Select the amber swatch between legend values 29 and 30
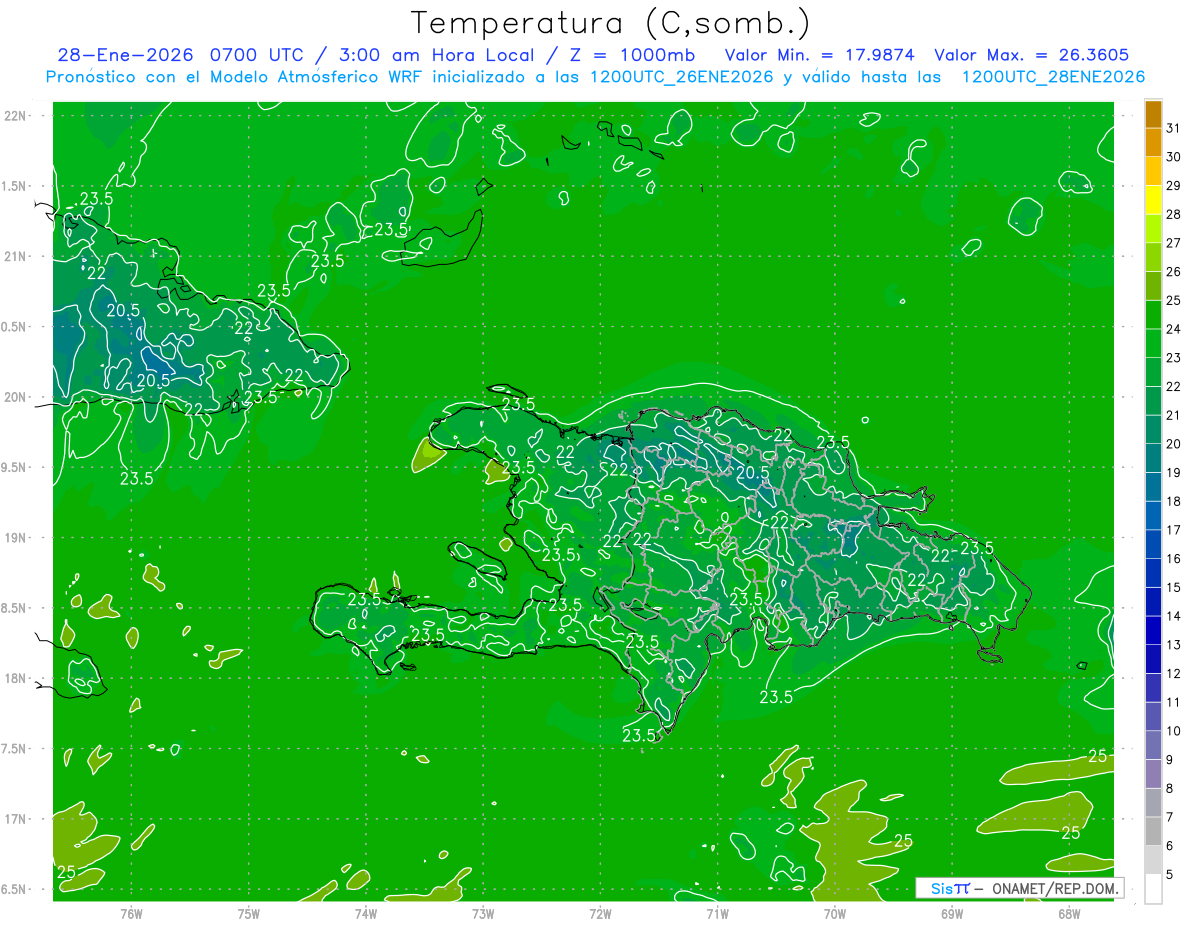The image size is (1200, 927). tap(1153, 171)
